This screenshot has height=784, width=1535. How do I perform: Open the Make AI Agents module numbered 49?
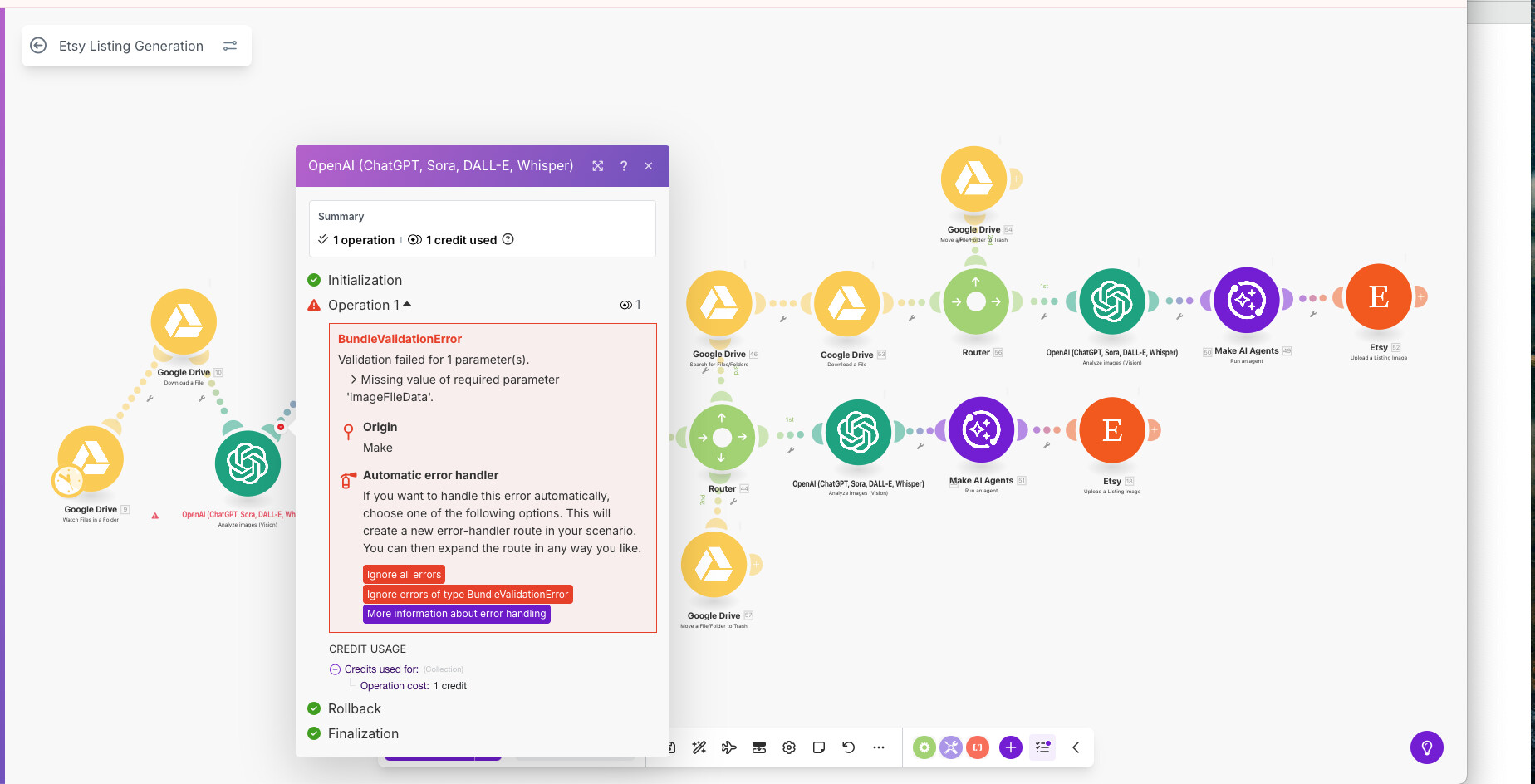(x=1247, y=300)
